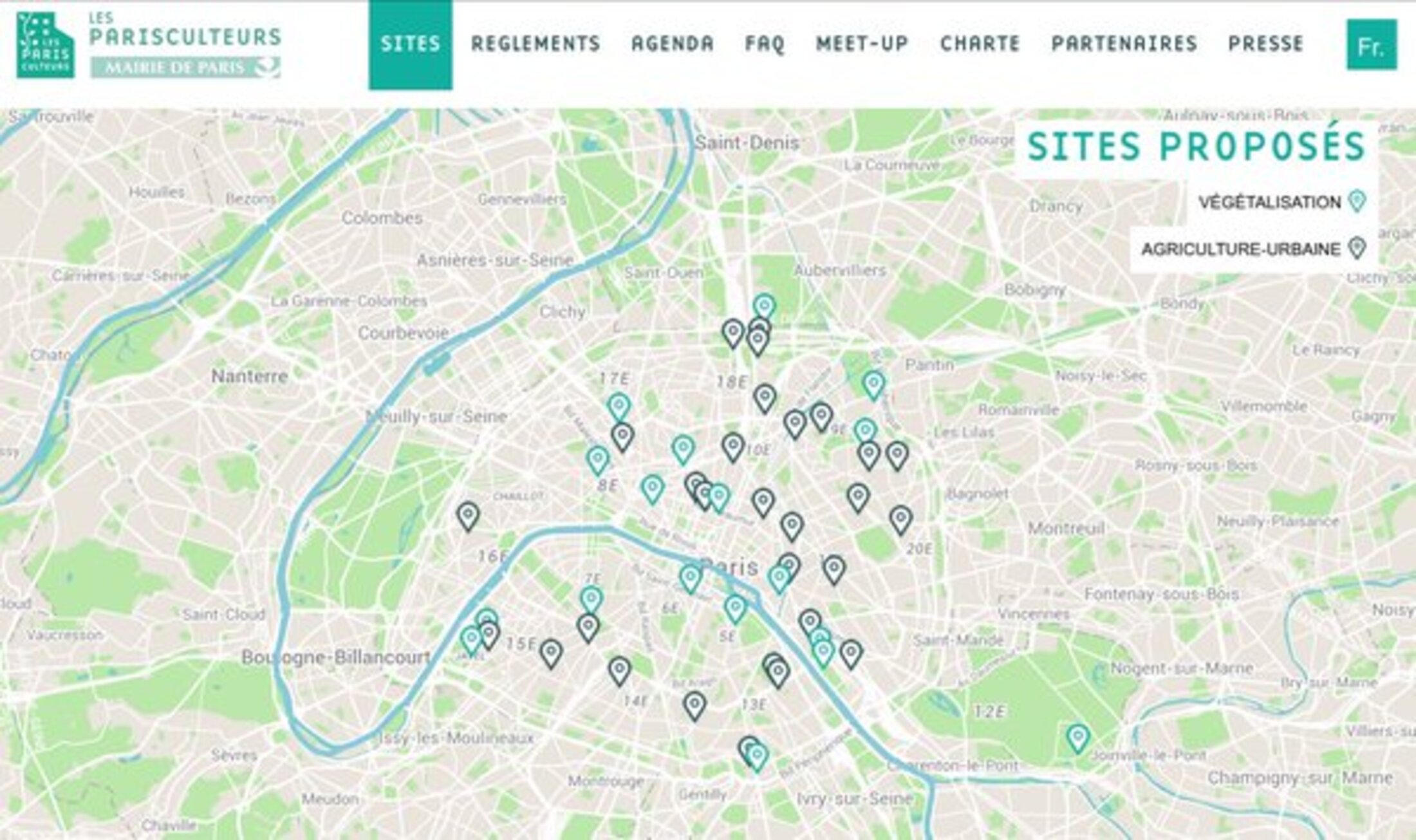Toggle the Végétalisation legend filter

click(x=1282, y=202)
